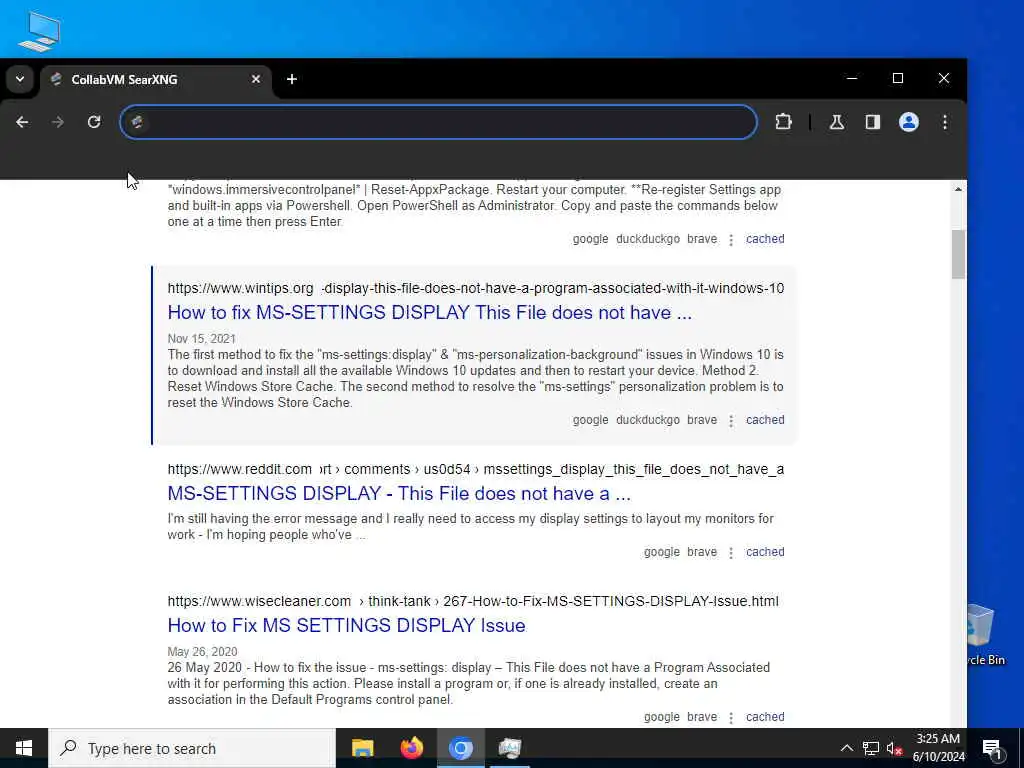This screenshot has width=1024, height=768.
Task: Click the forward navigation arrow
Action: 58,122
